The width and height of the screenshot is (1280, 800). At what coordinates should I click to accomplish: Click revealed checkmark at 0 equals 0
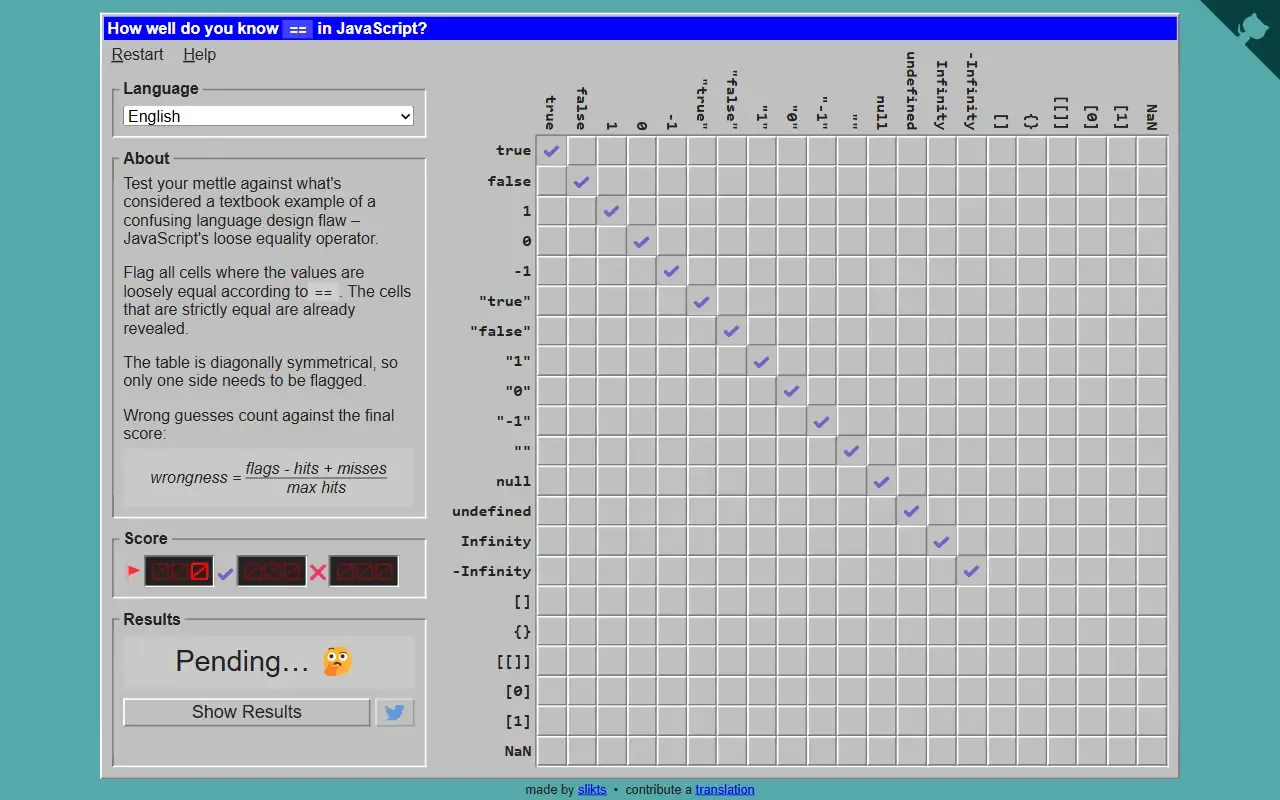(x=642, y=241)
